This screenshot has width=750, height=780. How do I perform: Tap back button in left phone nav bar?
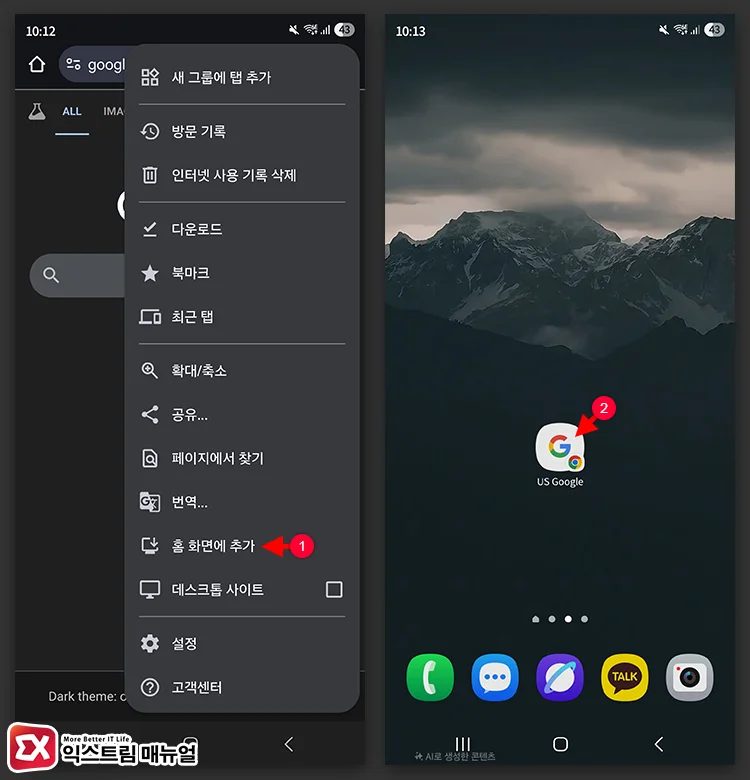coord(289,744)
